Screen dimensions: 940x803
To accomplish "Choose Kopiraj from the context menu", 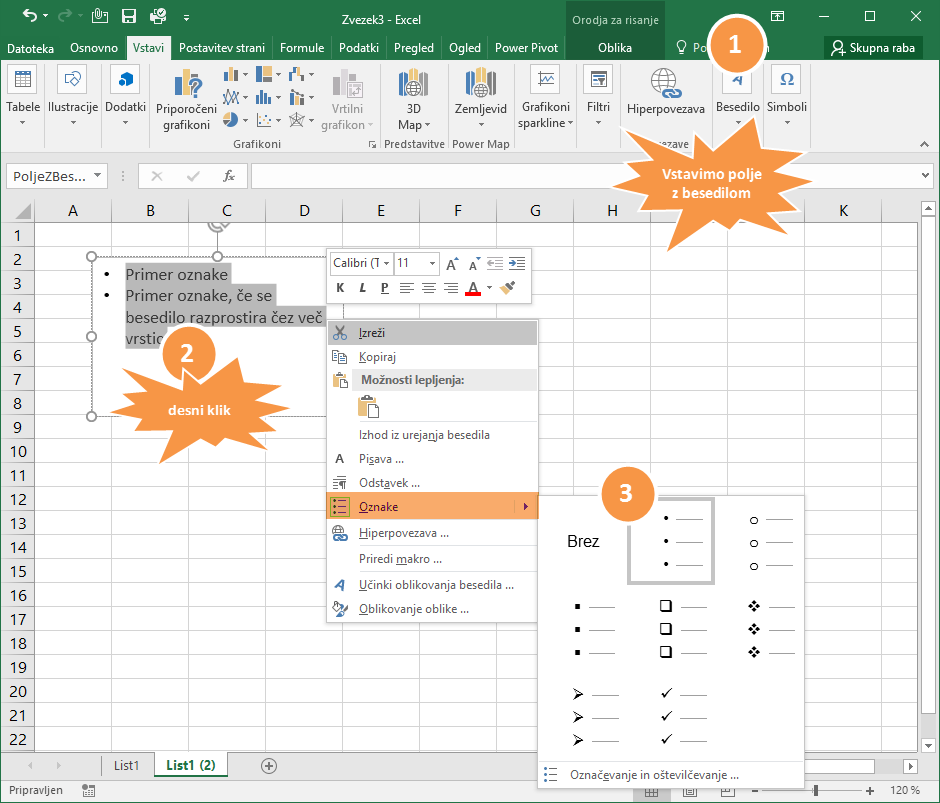I will [432, 357].
